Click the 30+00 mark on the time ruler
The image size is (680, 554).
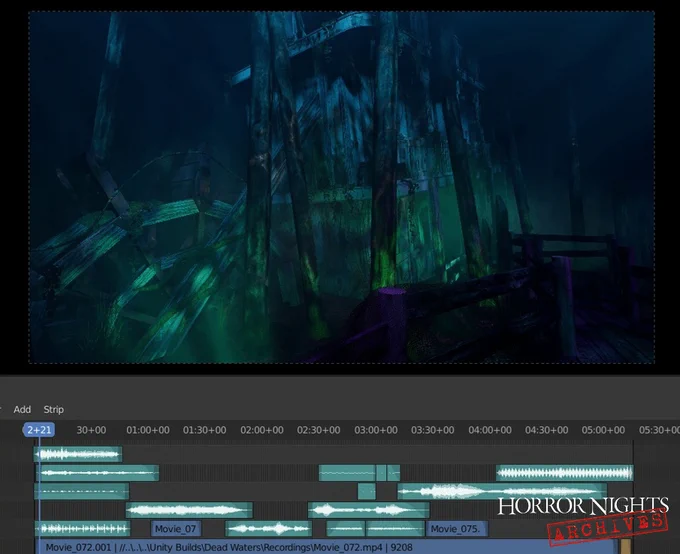pyautogui.click(x=91, y=430)
